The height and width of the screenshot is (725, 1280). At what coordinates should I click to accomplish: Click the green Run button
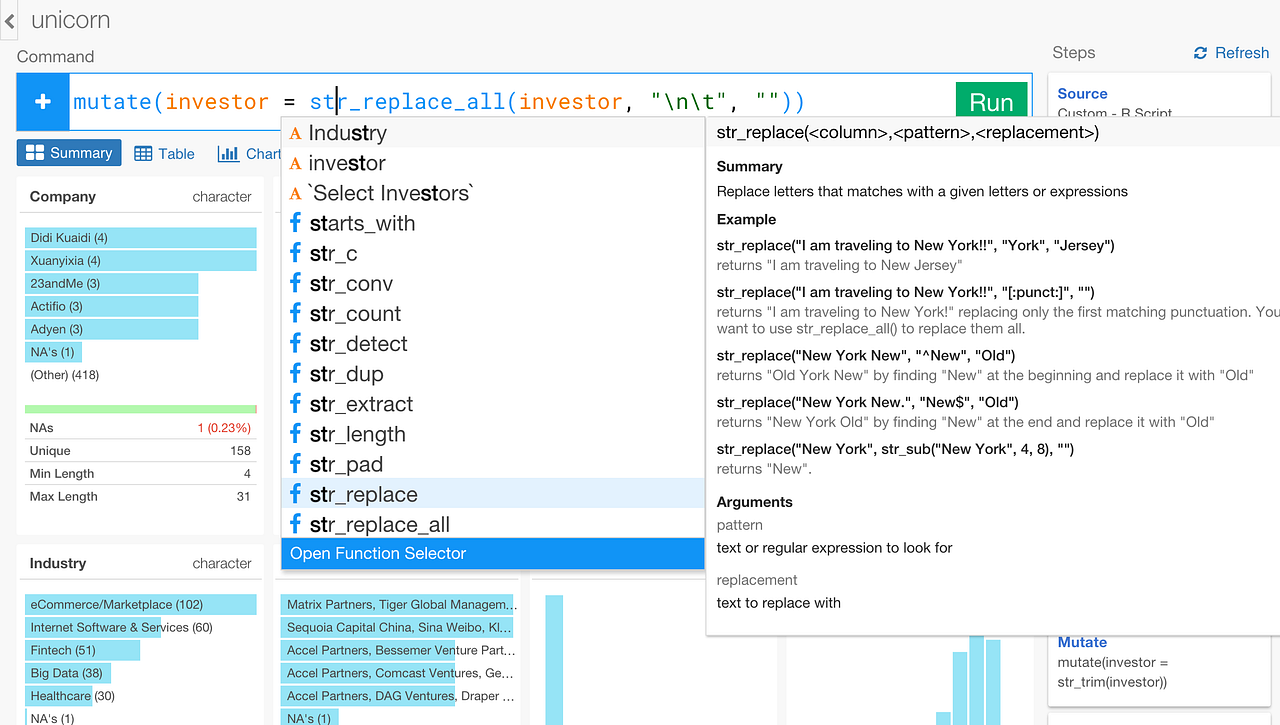pos(991,101)
